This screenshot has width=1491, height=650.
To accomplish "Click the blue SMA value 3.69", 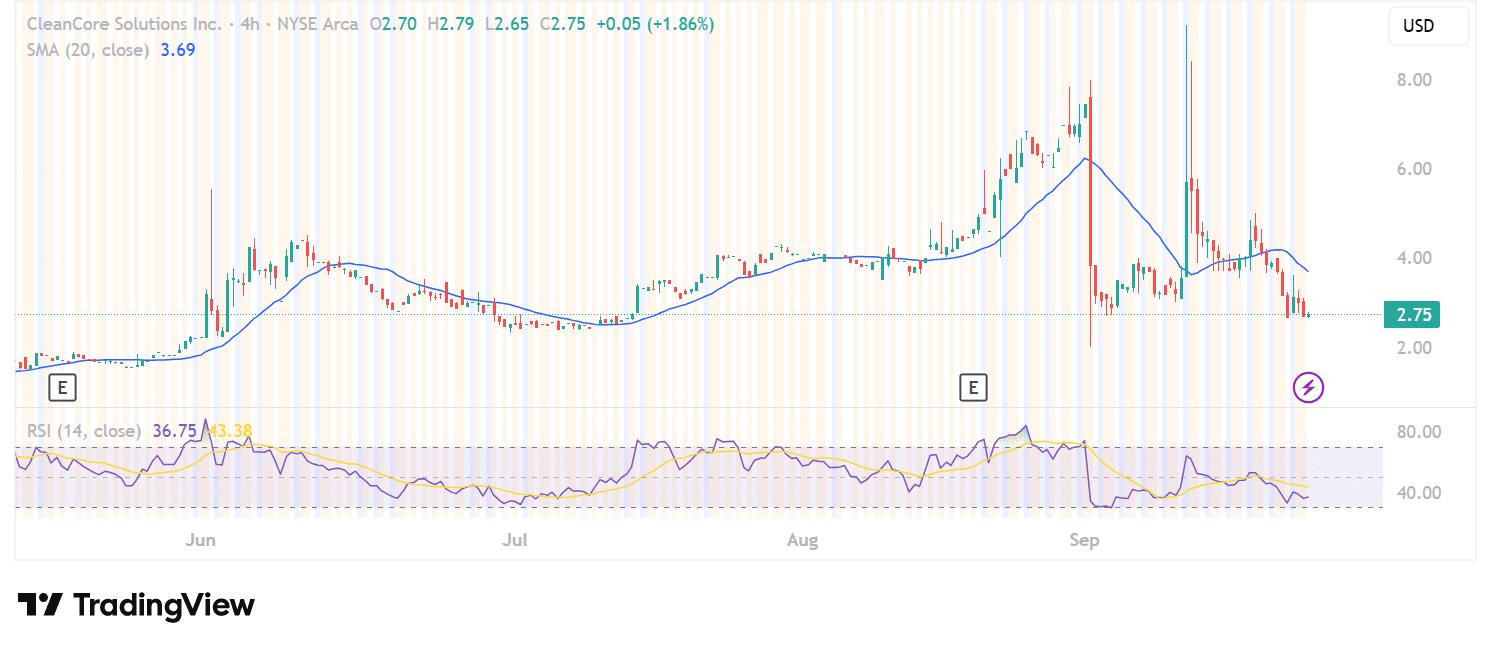I will (178, 49).
